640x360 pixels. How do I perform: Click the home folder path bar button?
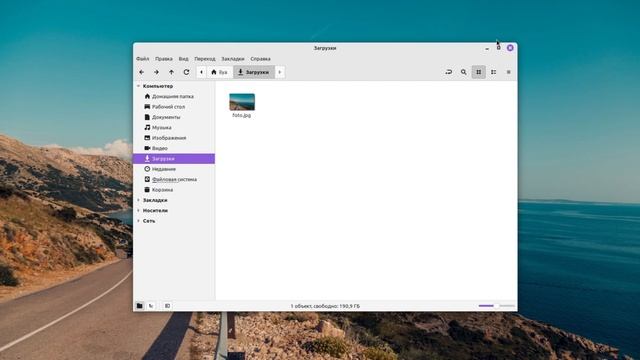[x=220, y=72]
